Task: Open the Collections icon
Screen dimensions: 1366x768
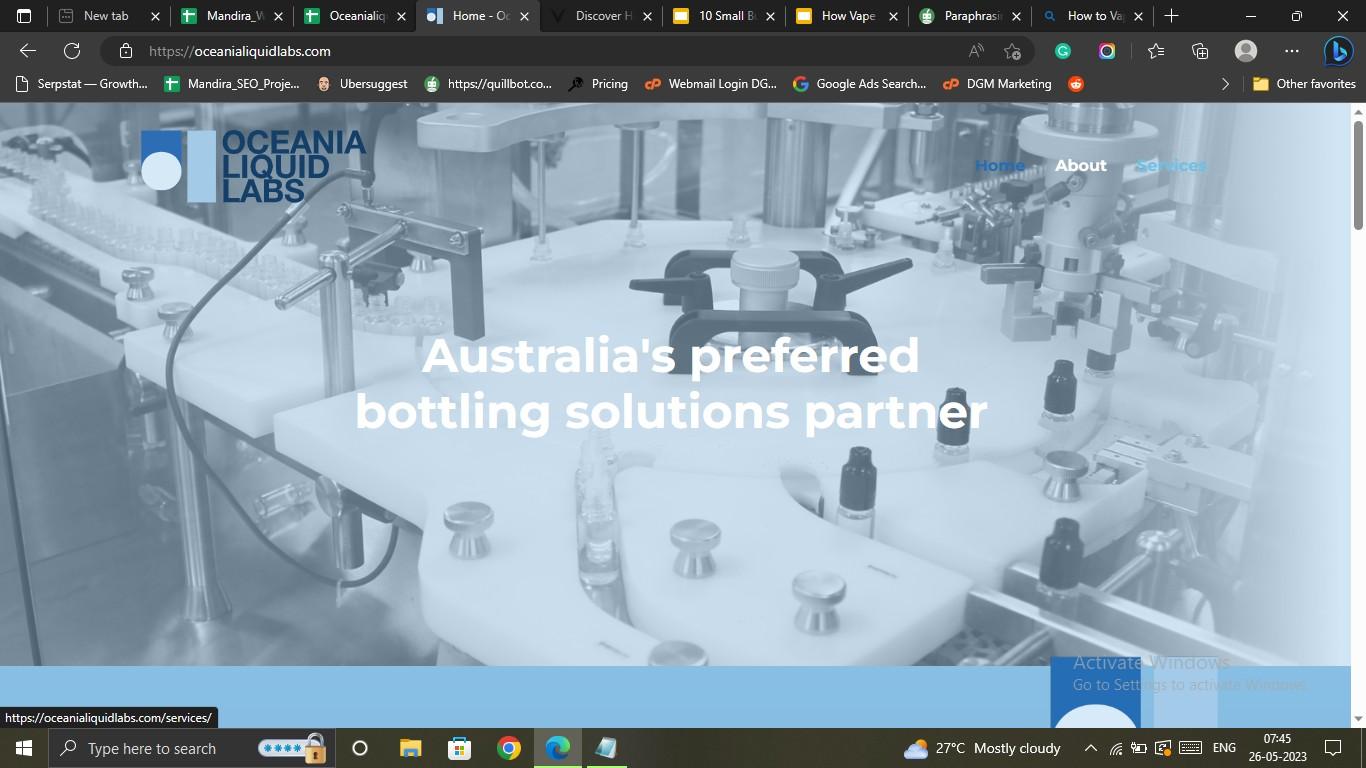Action: (x=1200, y=51)
